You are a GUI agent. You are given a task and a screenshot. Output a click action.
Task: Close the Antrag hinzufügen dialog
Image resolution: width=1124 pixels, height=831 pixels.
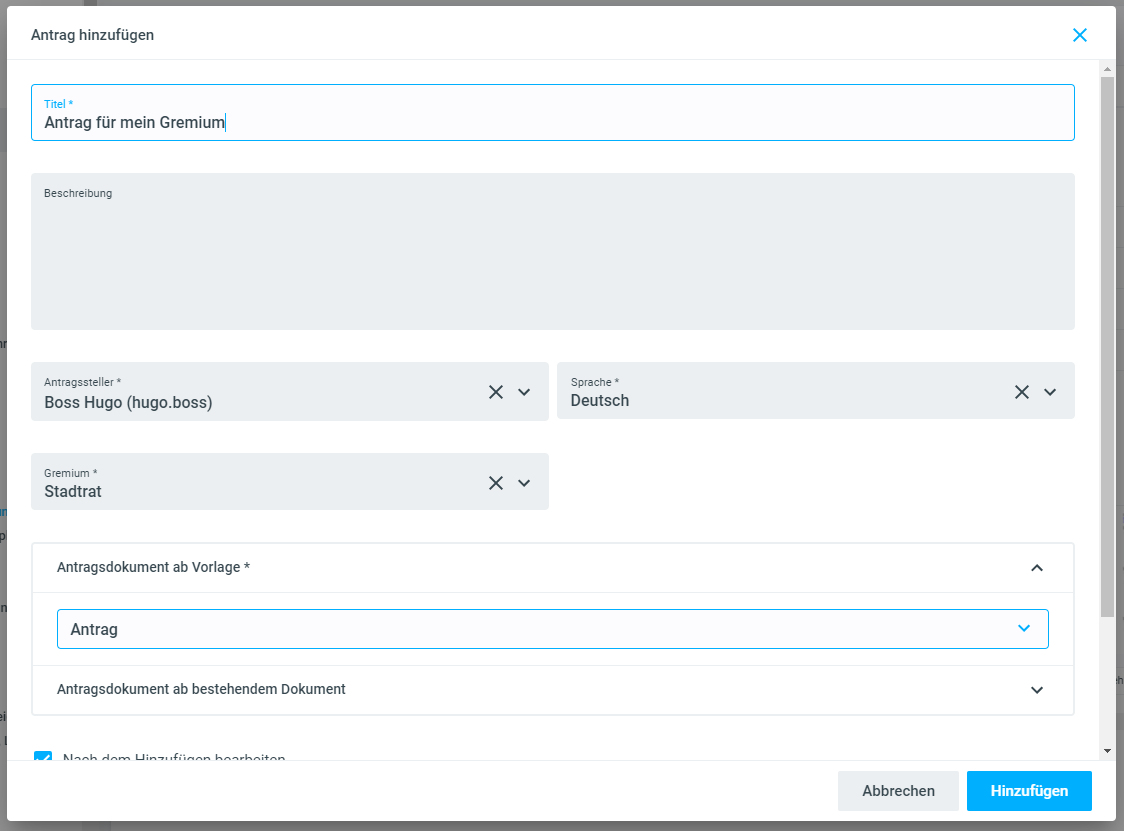[1079, 35]
